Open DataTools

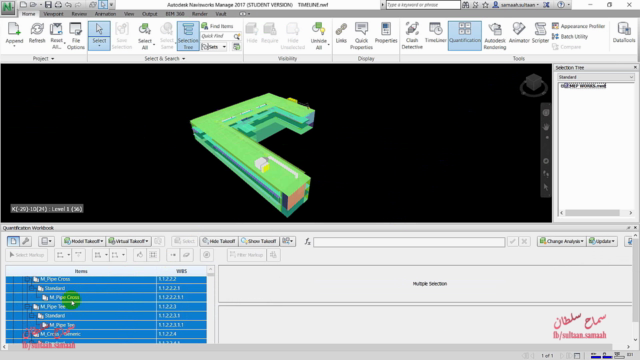(624, 33)
